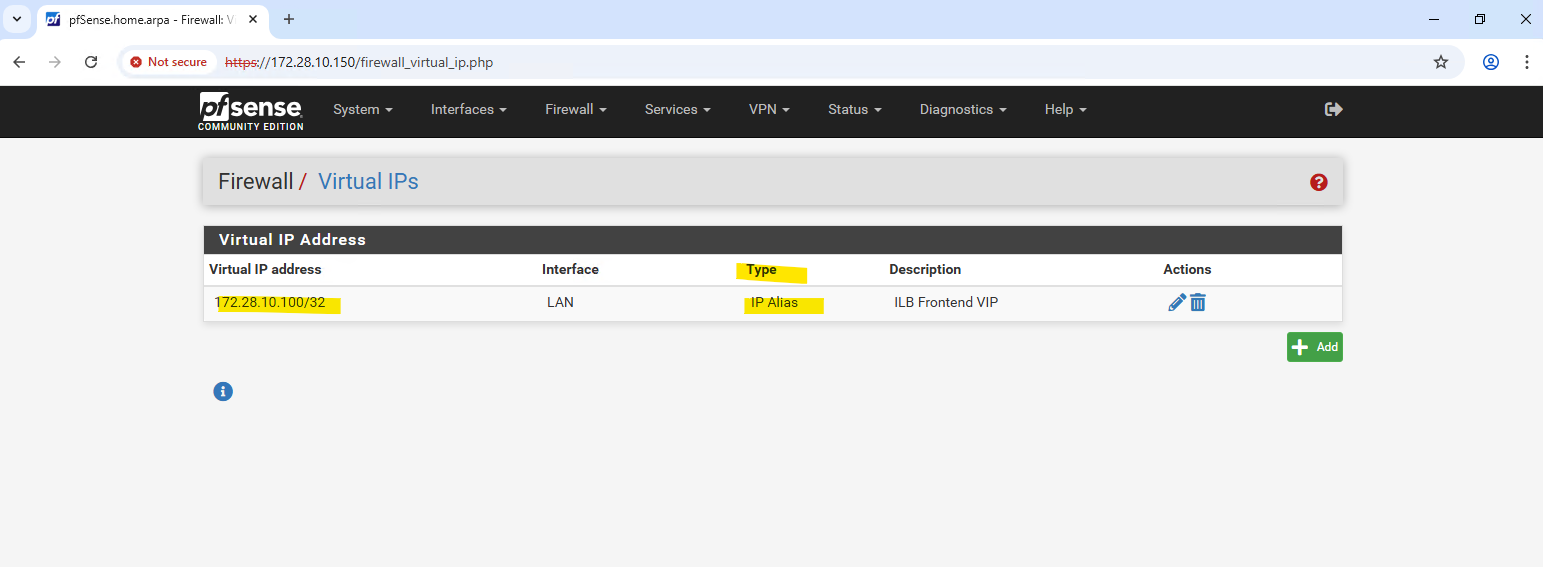This screenshot has height=567, width=1543.
Task: Click the green Add button
Action: 1314,347
